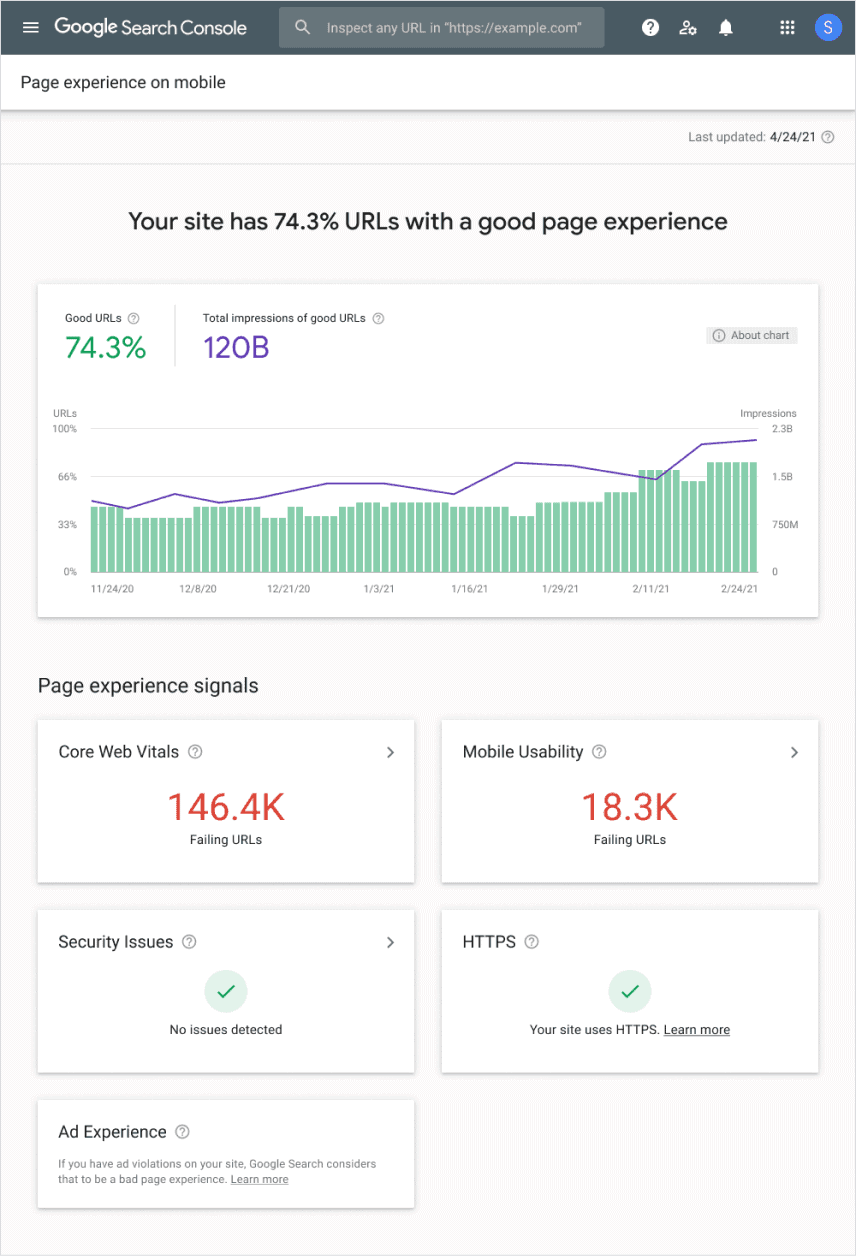Viewport: 856px width, 1256px height.
Task: Click the user permissions icon in header
Action: tap(688, 27)
